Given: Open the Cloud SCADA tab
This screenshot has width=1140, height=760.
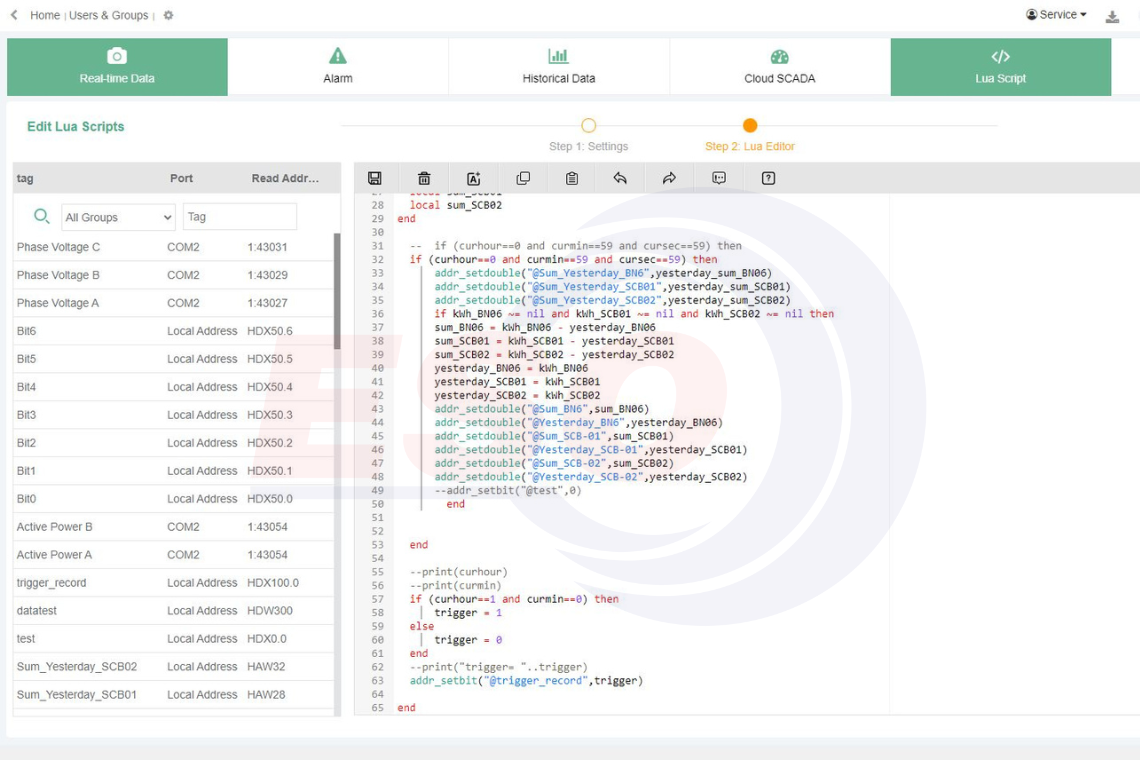Looking at the screenshot, I should click(x=779, y=67).
